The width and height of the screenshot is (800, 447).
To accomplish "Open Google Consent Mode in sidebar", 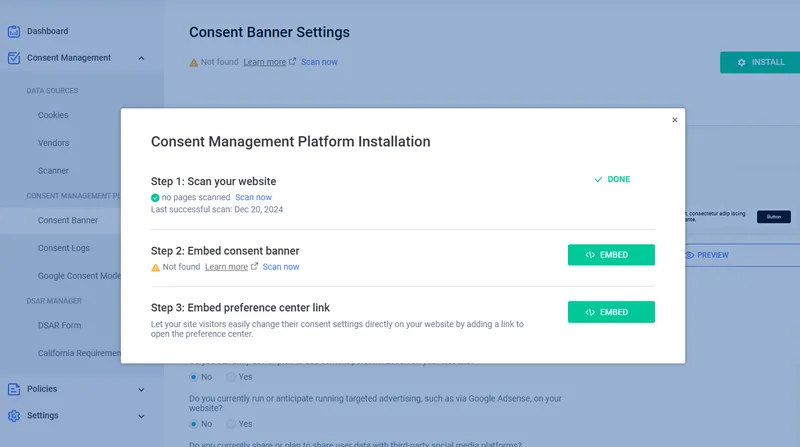I will point(79,276).
